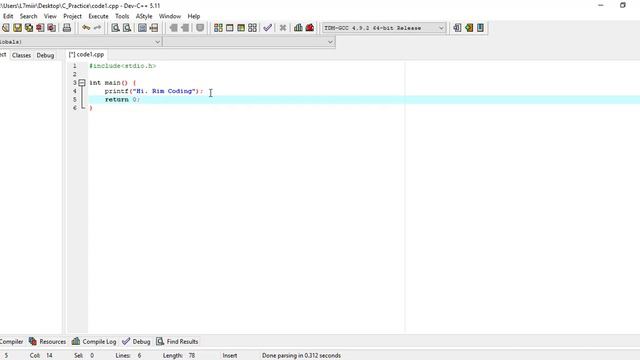
Task: Click the Compile & Run toolbar icon
Action: [241, 28]
